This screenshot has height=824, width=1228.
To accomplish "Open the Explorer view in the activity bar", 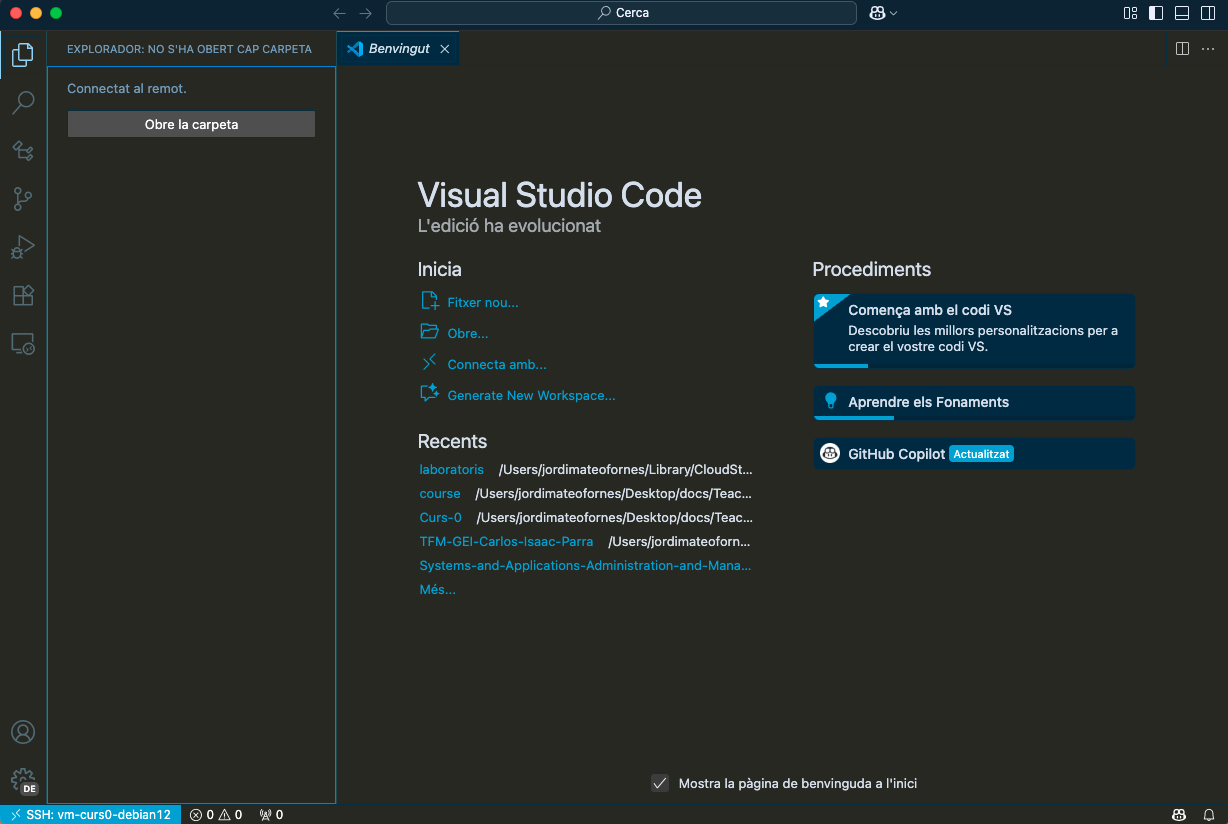I will pyautogui.click(x=23, y=54).
